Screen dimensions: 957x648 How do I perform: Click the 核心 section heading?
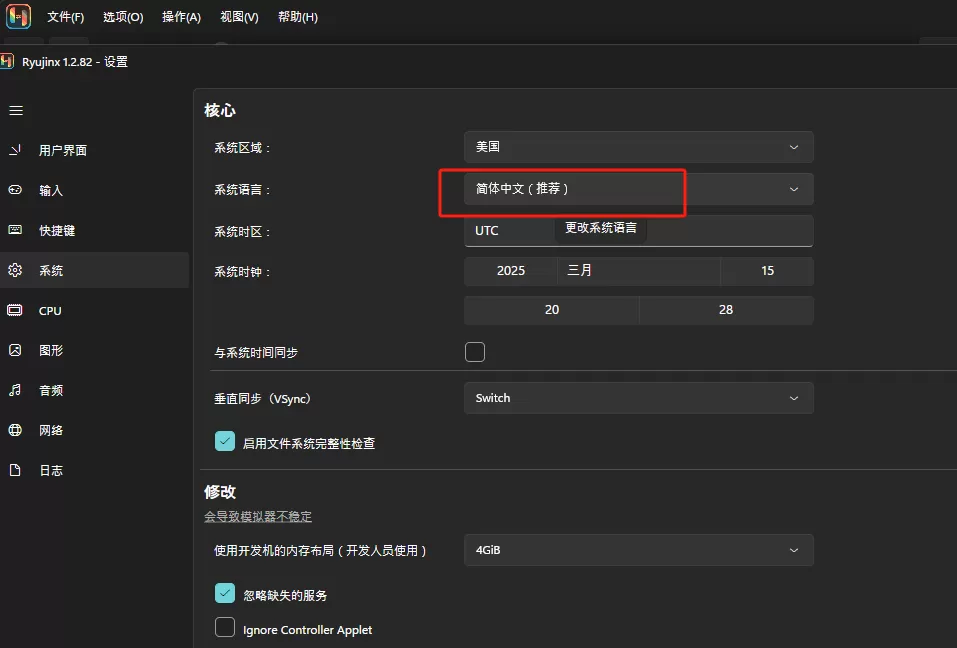click(x=220, y=110)
